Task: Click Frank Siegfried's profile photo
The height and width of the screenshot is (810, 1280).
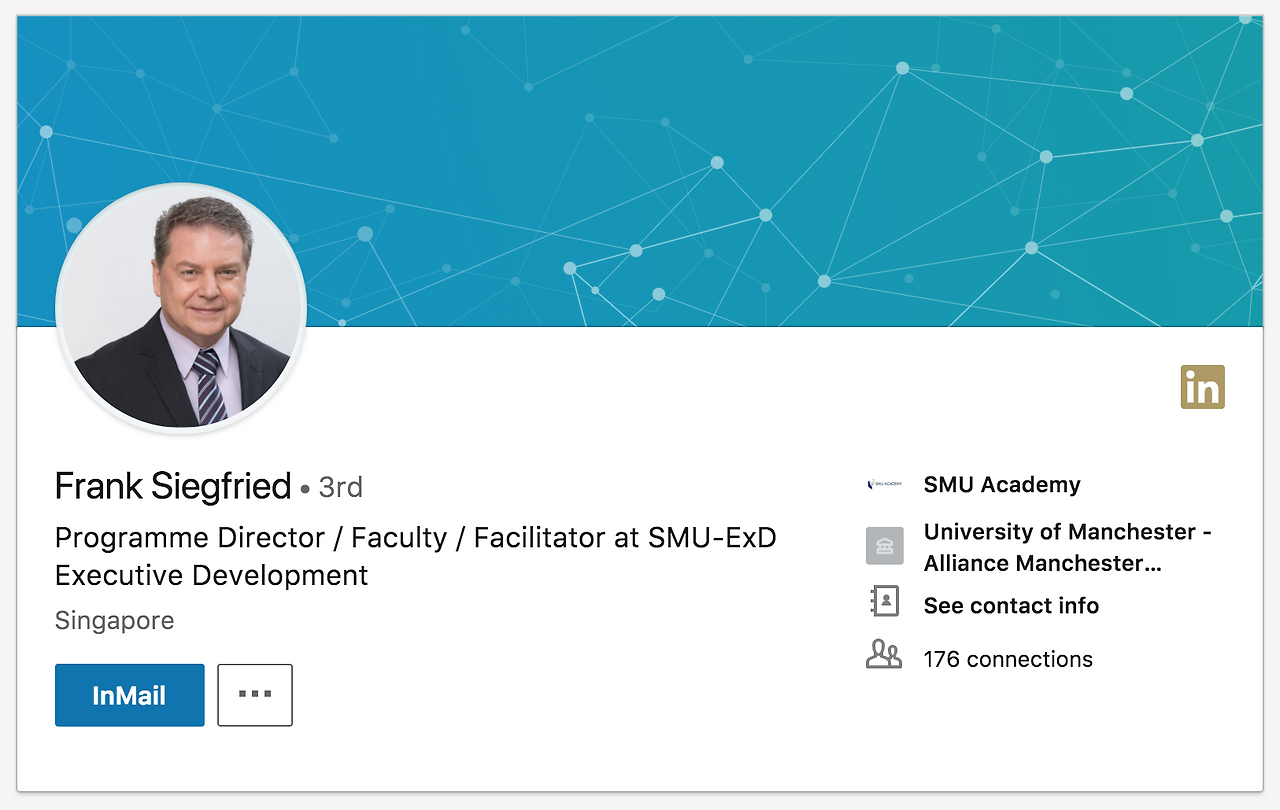Action: pos(181,308)
